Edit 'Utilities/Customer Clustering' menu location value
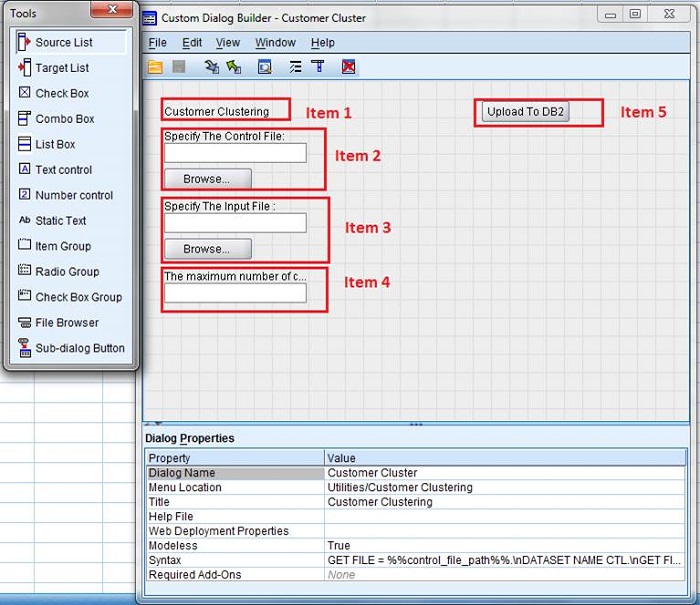This screenshot has width=700, height=605. coord(505,487)
